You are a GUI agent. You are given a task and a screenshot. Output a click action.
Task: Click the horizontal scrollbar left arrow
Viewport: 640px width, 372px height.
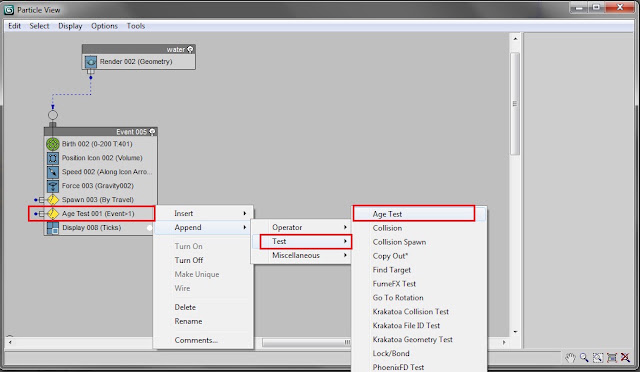point(10,342)
